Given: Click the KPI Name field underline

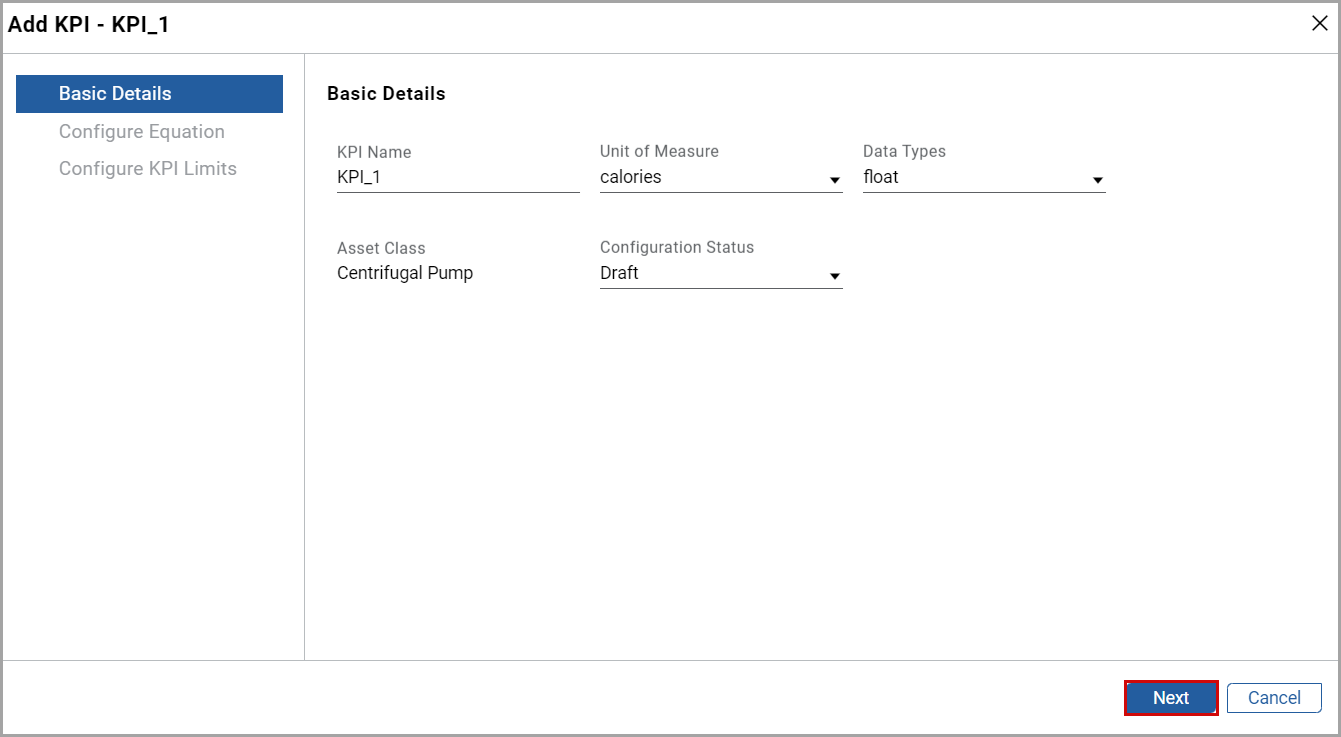Looking at the screenshot, I should point(458,192).
